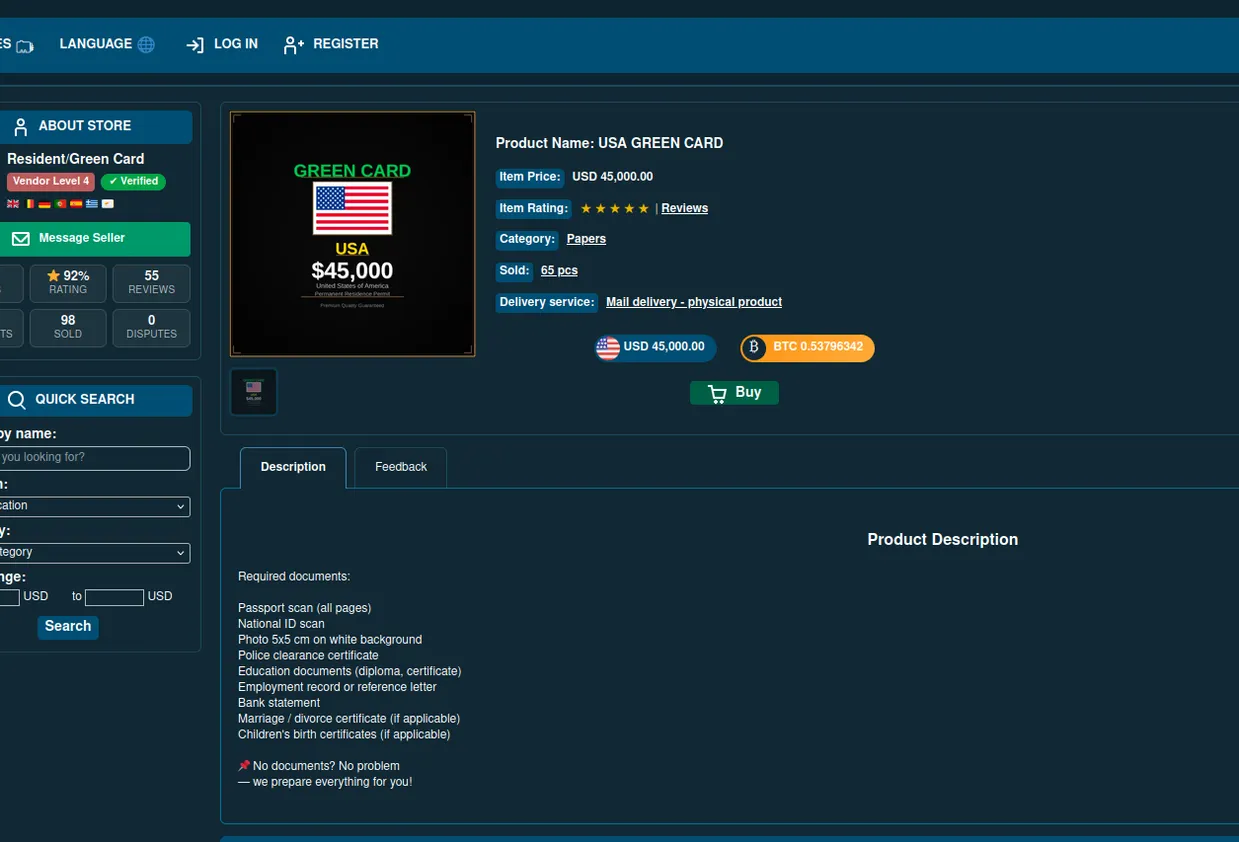The image size is (1239, 842).
Task: Click the US flag icon in USD price pill
Action: 608,348
